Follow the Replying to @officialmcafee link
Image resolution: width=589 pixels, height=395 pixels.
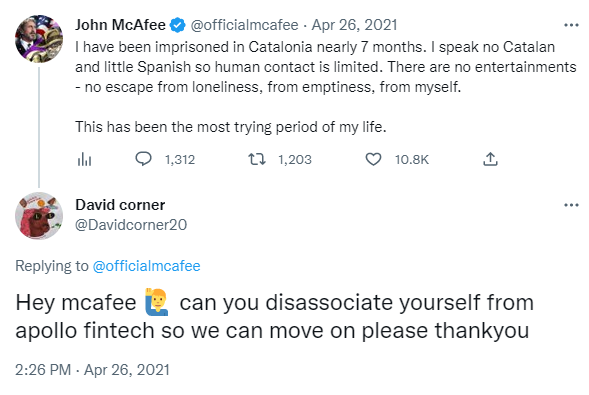point(146,266)
